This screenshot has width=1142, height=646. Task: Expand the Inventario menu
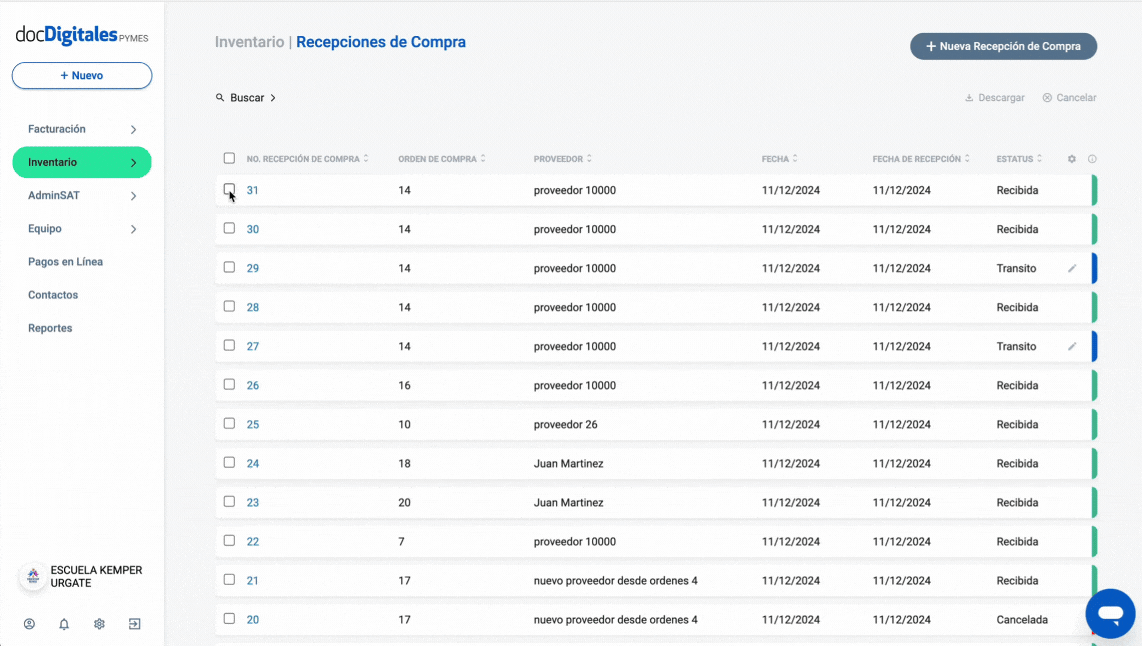tap(82, 162)
